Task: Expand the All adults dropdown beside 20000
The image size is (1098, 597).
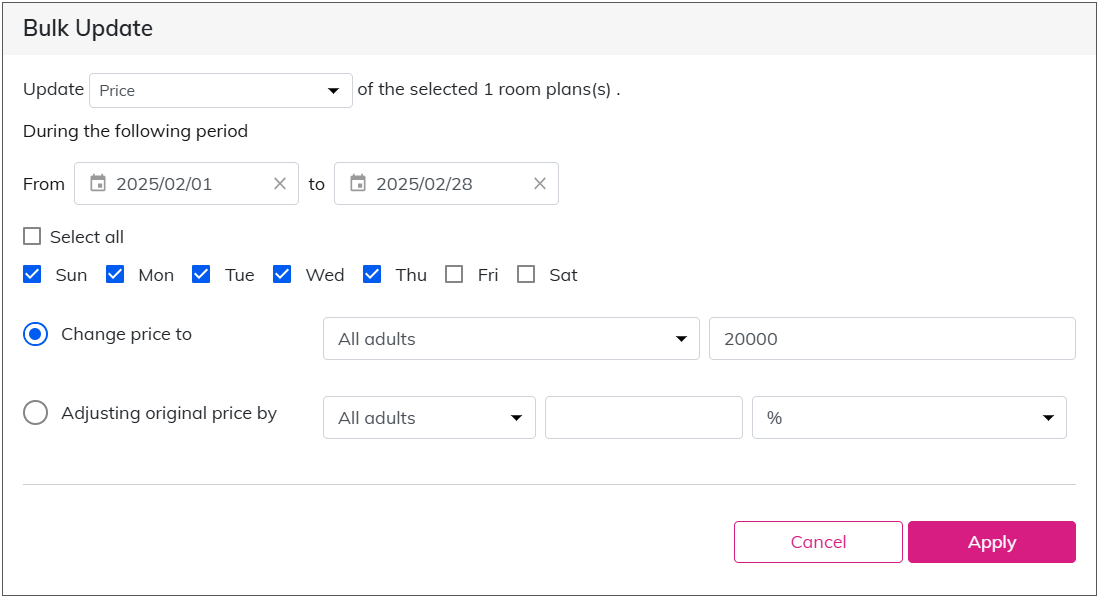Action: point(511,339)
